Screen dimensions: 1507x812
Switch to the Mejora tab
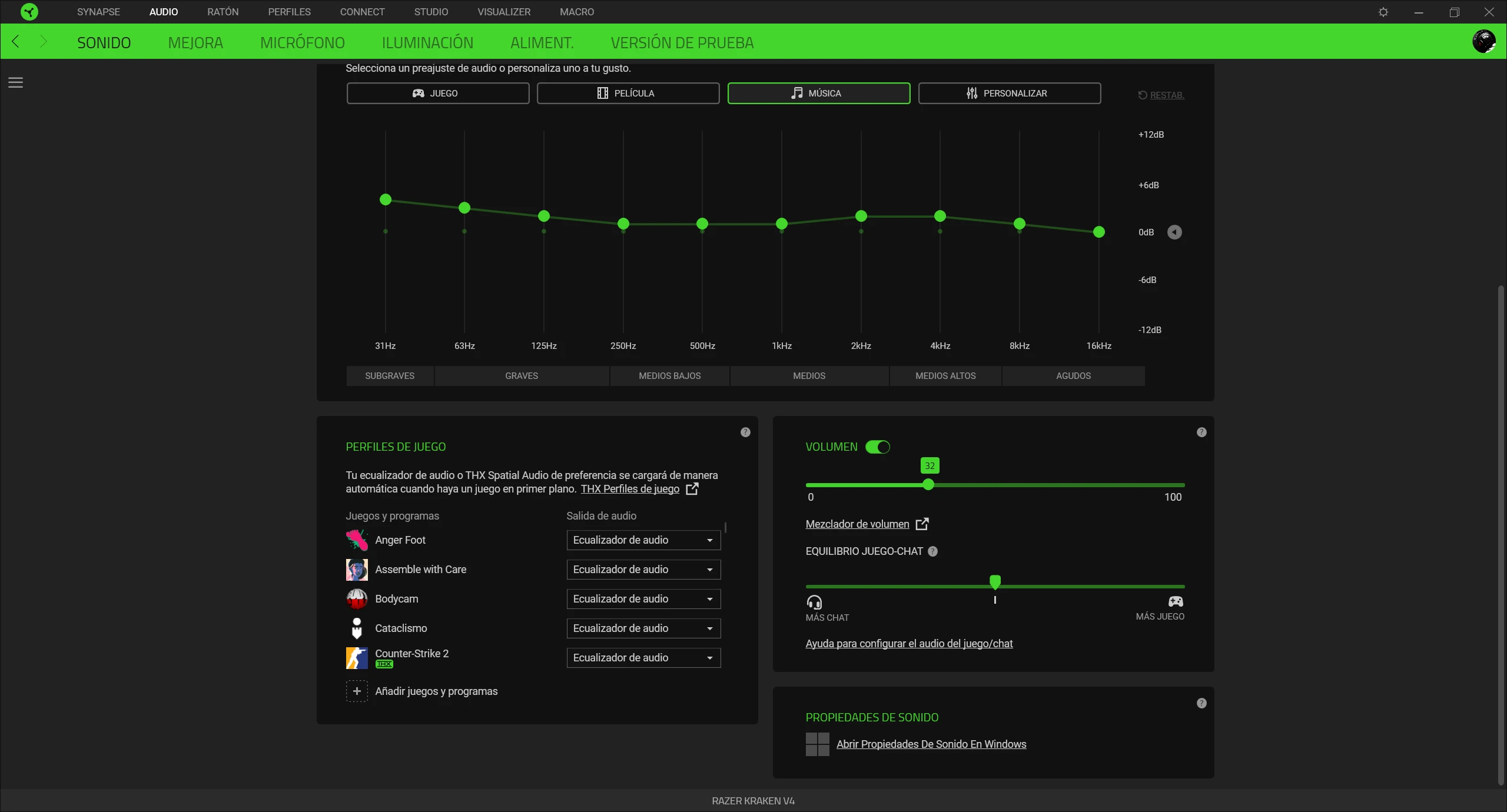tap(195, 42)
